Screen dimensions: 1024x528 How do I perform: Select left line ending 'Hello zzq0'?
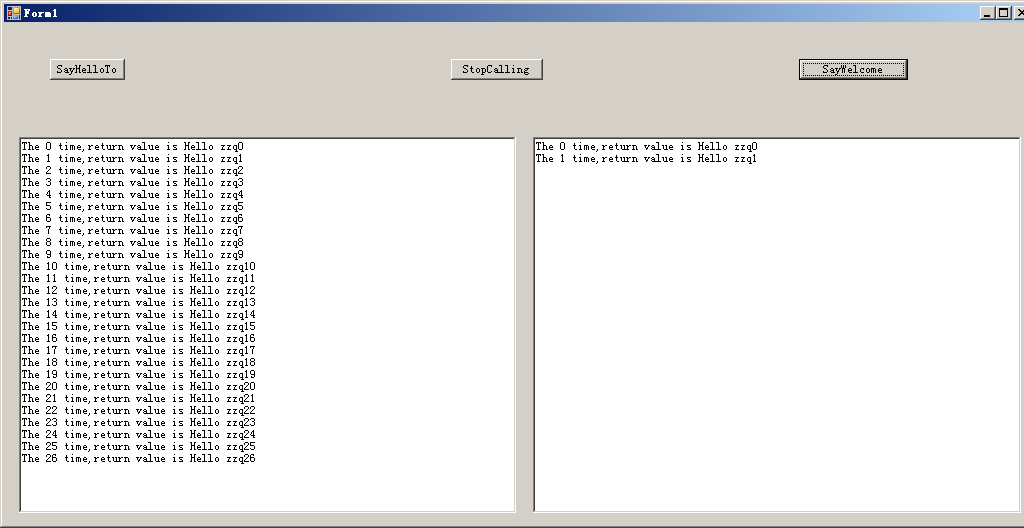click(x=133, y=146)
